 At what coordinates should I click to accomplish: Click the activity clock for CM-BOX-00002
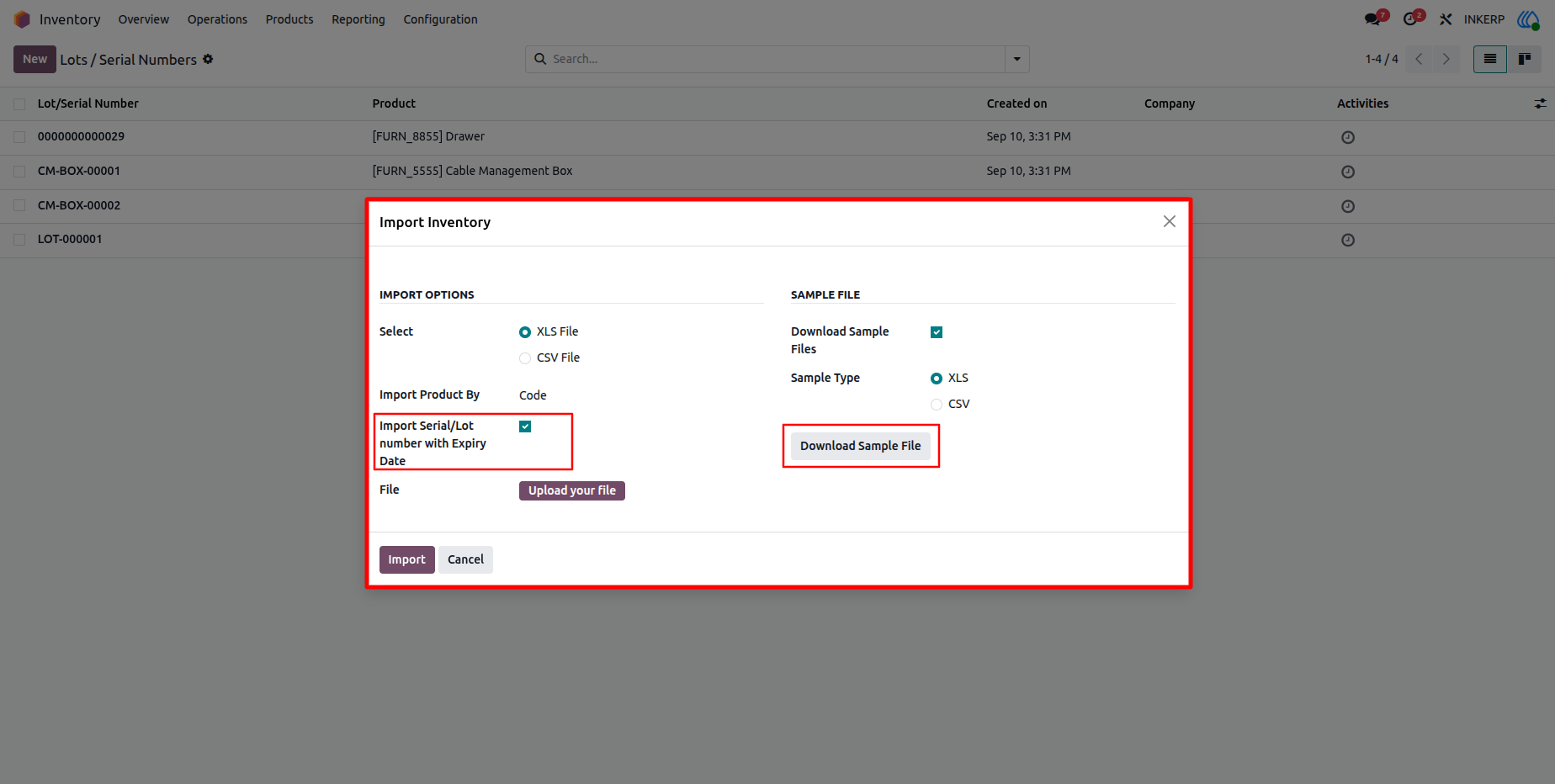[1348, 206]
